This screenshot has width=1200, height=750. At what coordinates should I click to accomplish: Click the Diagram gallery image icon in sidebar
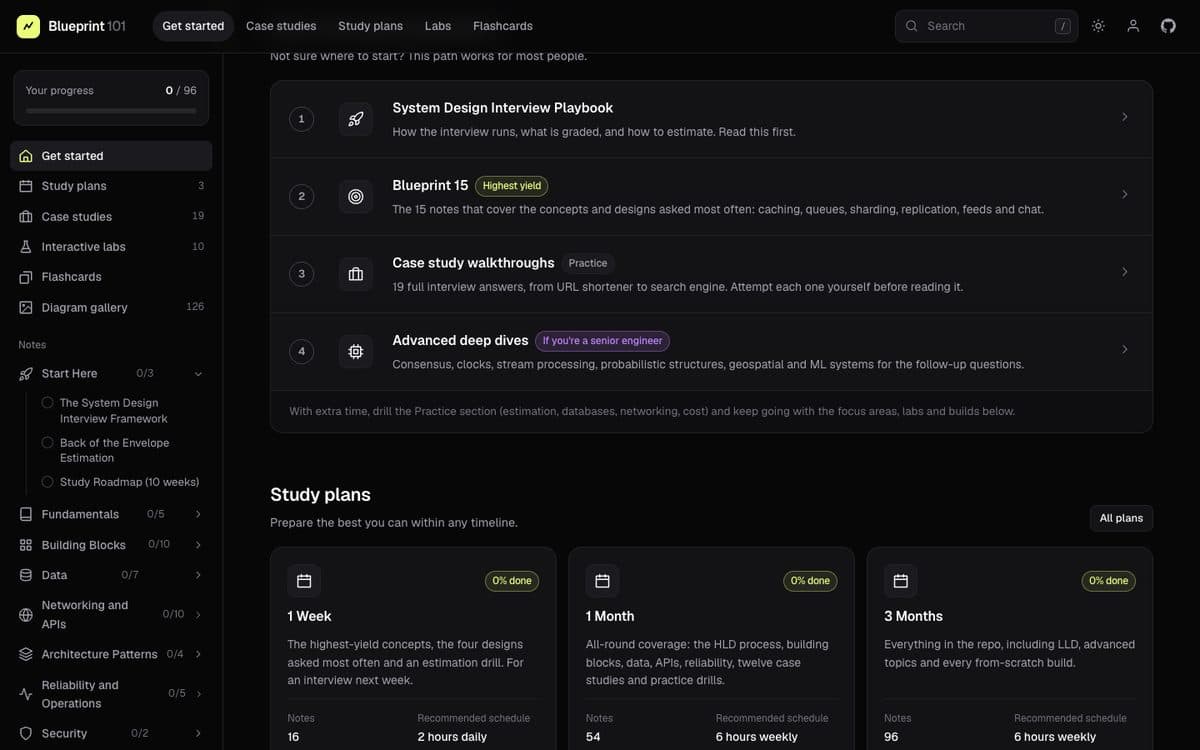pyautogui.click(x=26, y=308)
